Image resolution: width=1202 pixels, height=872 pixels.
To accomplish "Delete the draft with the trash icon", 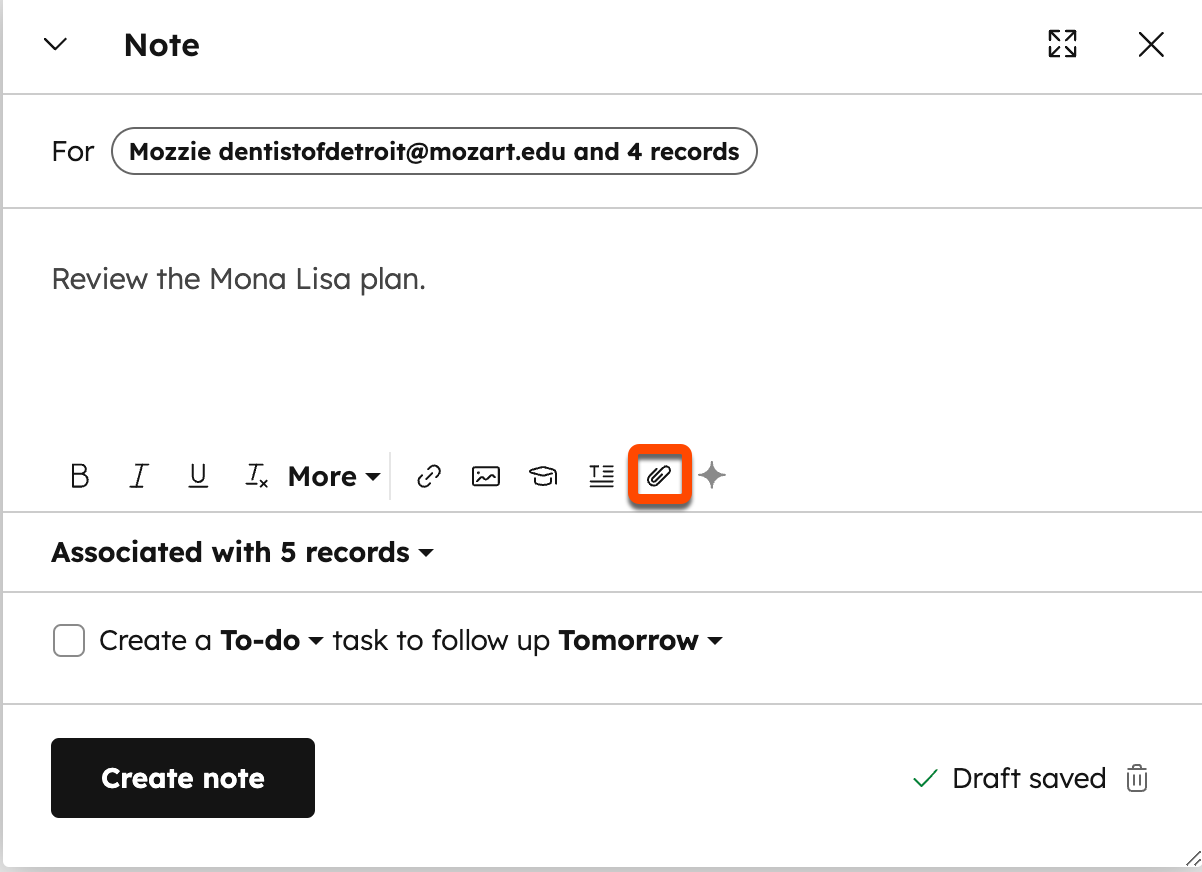I will tap(1136, 778).
